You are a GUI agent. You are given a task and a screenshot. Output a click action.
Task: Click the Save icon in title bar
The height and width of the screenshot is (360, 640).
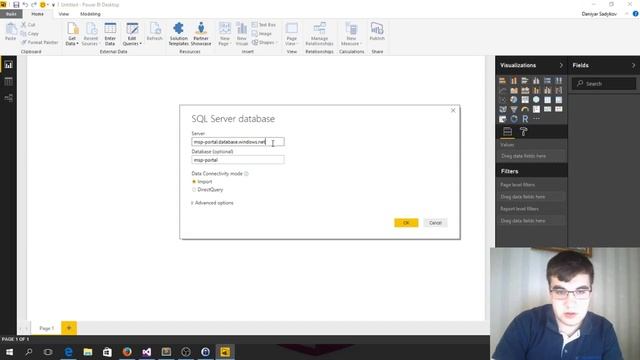(16, 4)
